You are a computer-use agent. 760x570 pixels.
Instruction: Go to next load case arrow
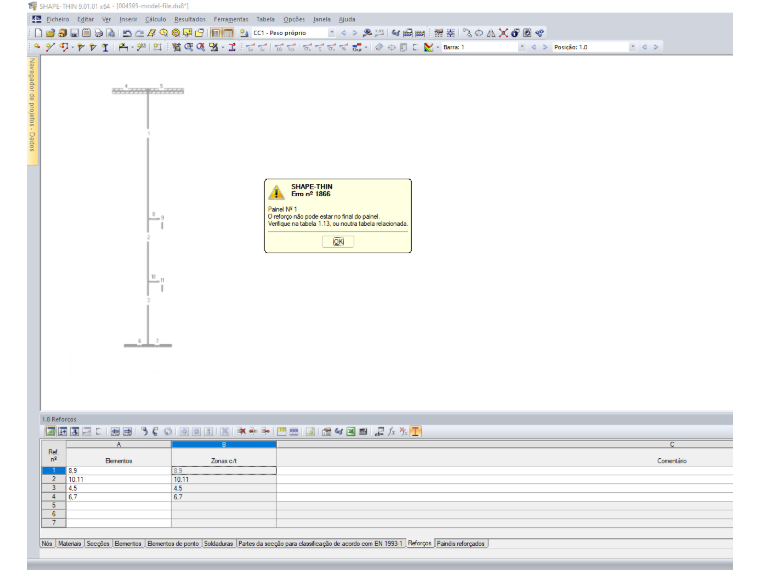point(355,33)
